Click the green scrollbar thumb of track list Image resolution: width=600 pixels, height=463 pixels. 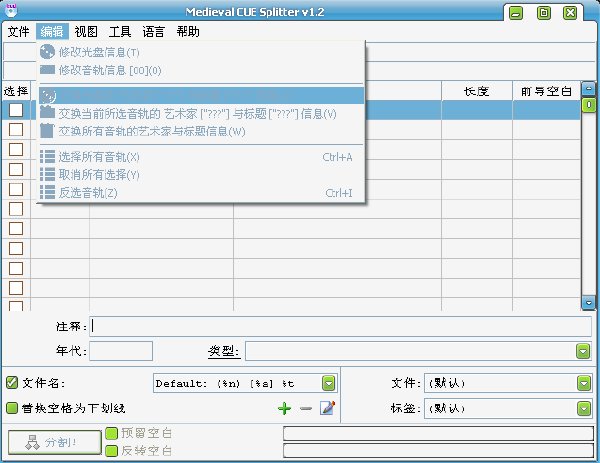[589, 104]
